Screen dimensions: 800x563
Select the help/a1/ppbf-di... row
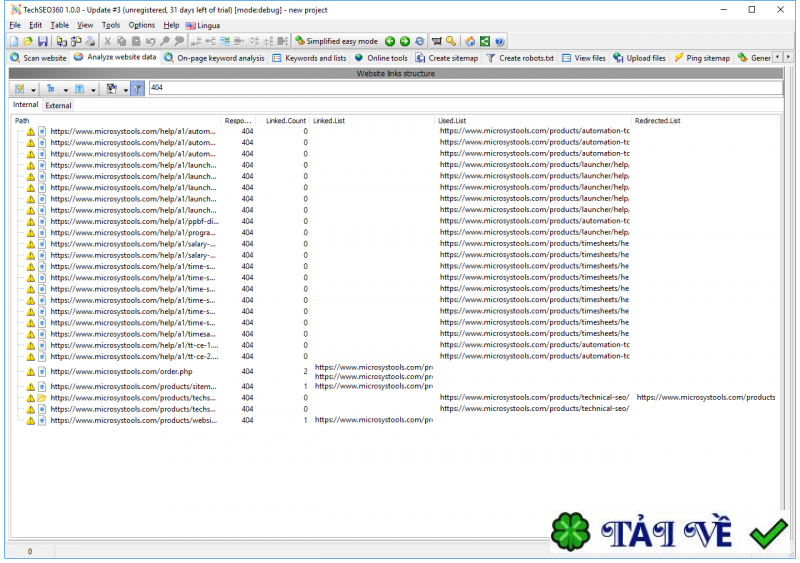pyautogui.click(x=396, y=222)
